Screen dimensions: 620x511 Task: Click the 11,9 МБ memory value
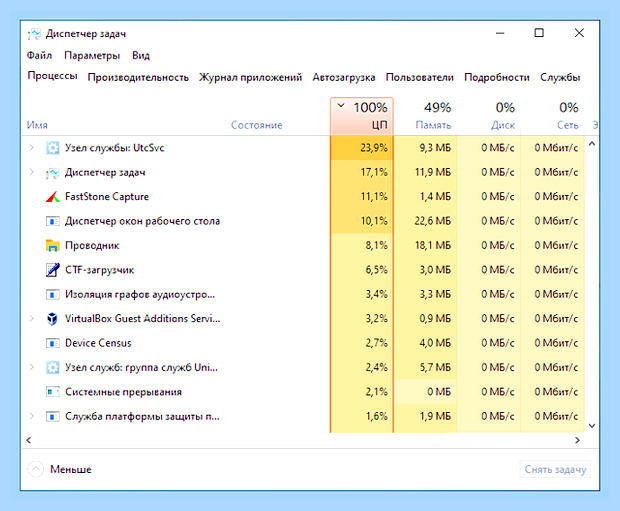pyautogui.click(x=433, y=172)
